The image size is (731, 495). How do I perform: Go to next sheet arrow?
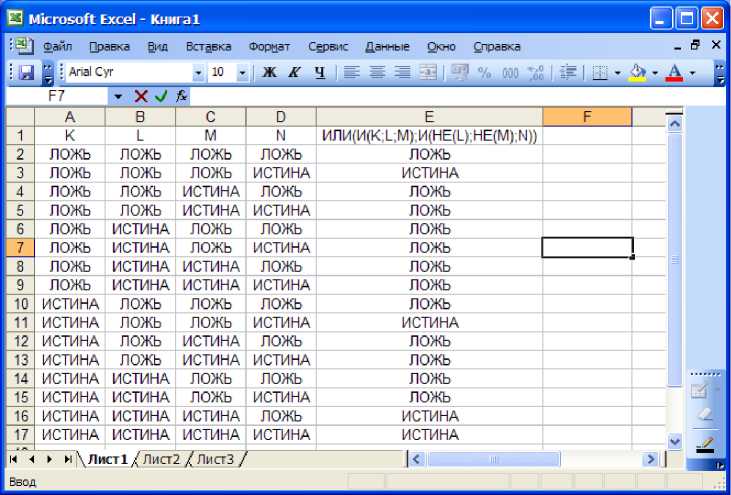point(49,460)
